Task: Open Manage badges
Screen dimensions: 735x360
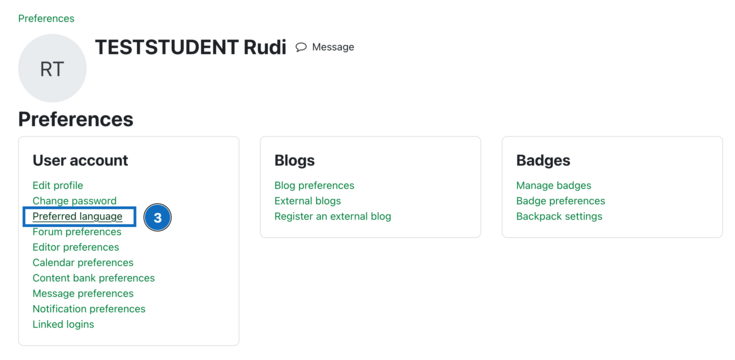Action: click(554, 185)
